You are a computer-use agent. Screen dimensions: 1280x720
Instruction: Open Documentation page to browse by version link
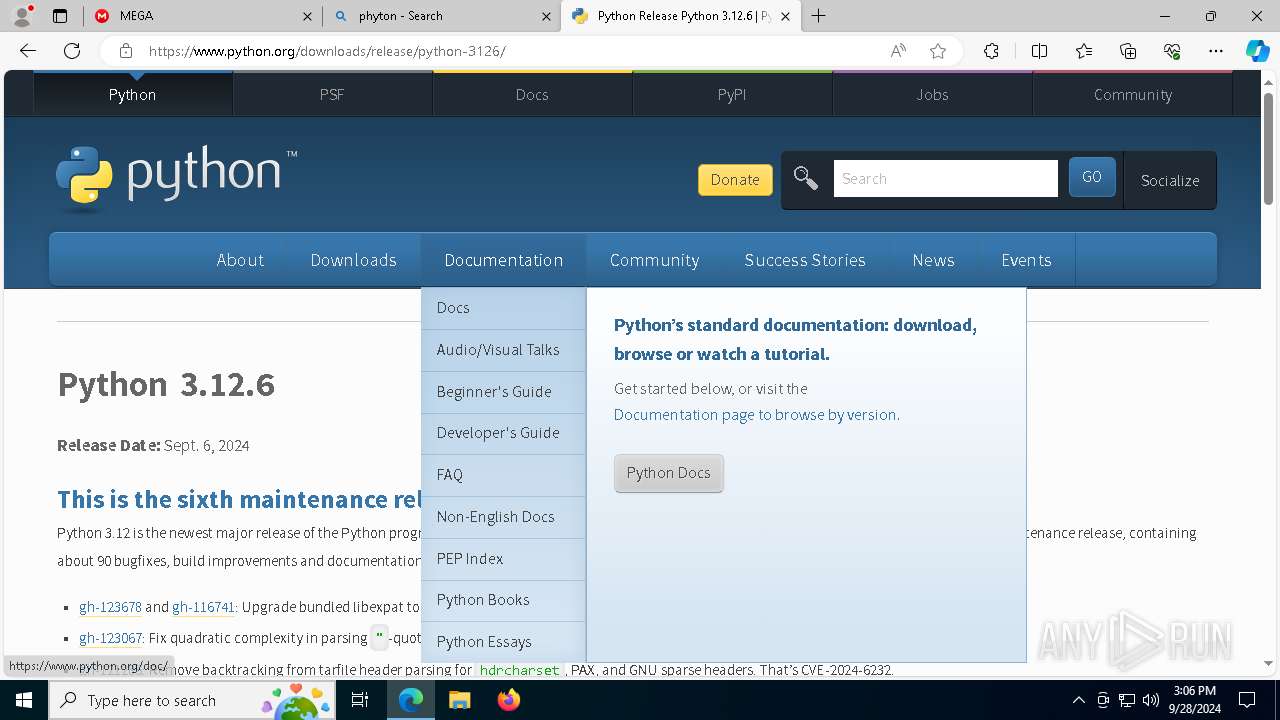coord(755,415)
